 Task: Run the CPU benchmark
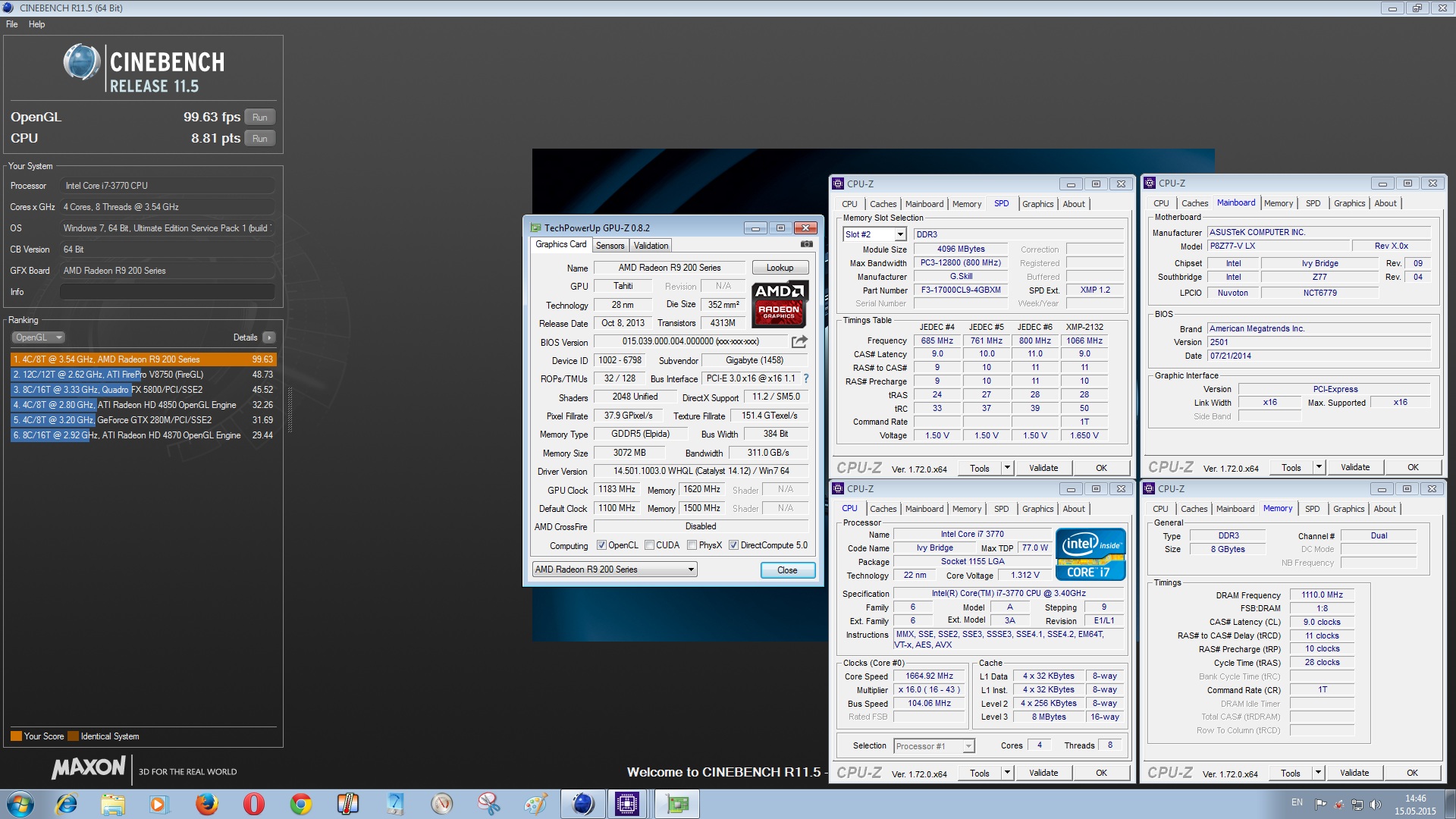point(259,139)
